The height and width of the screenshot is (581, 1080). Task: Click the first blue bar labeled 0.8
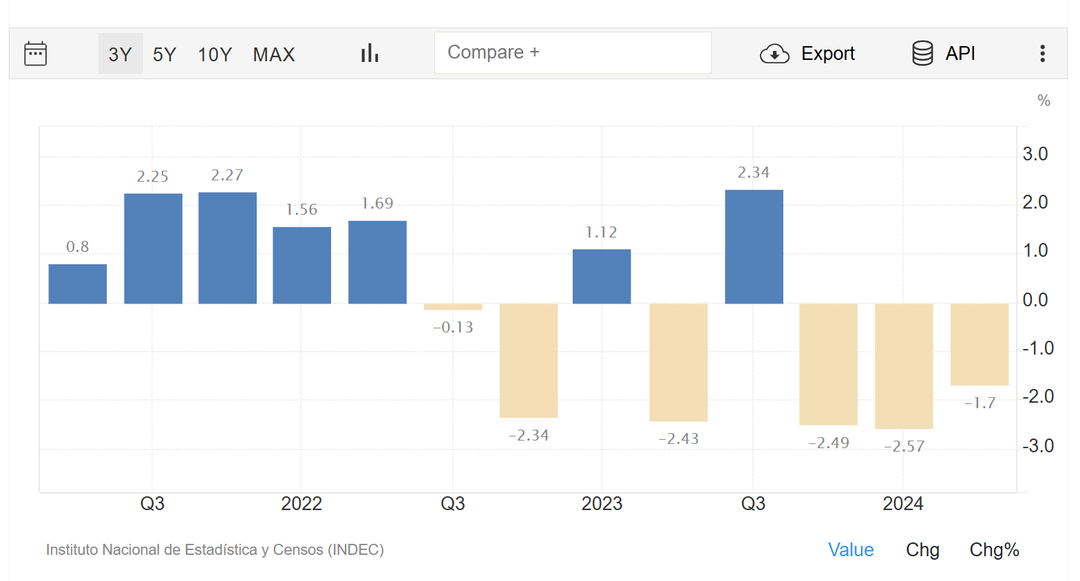point(78,284)
